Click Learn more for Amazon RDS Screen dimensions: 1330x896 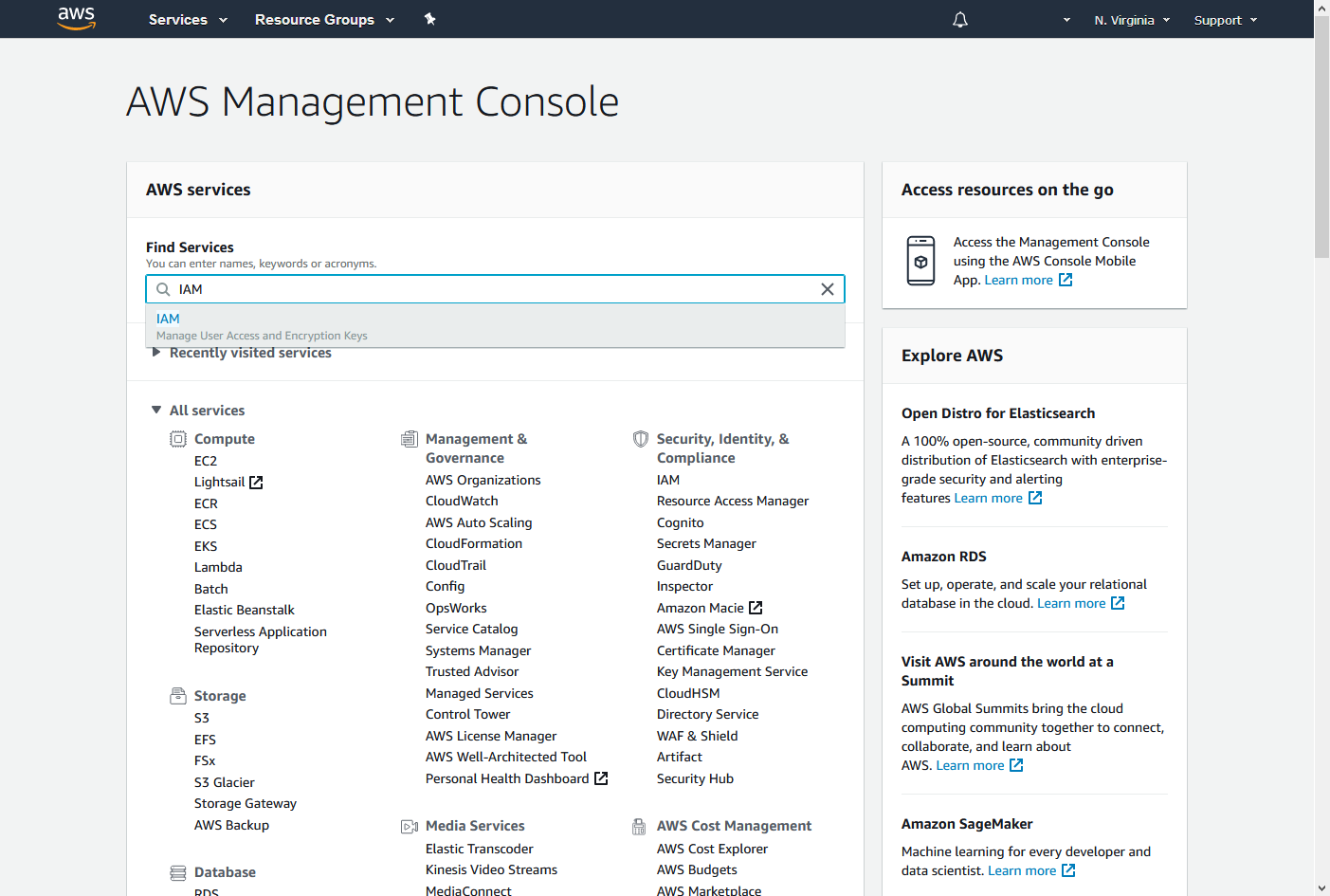[x=1071, y=603]
